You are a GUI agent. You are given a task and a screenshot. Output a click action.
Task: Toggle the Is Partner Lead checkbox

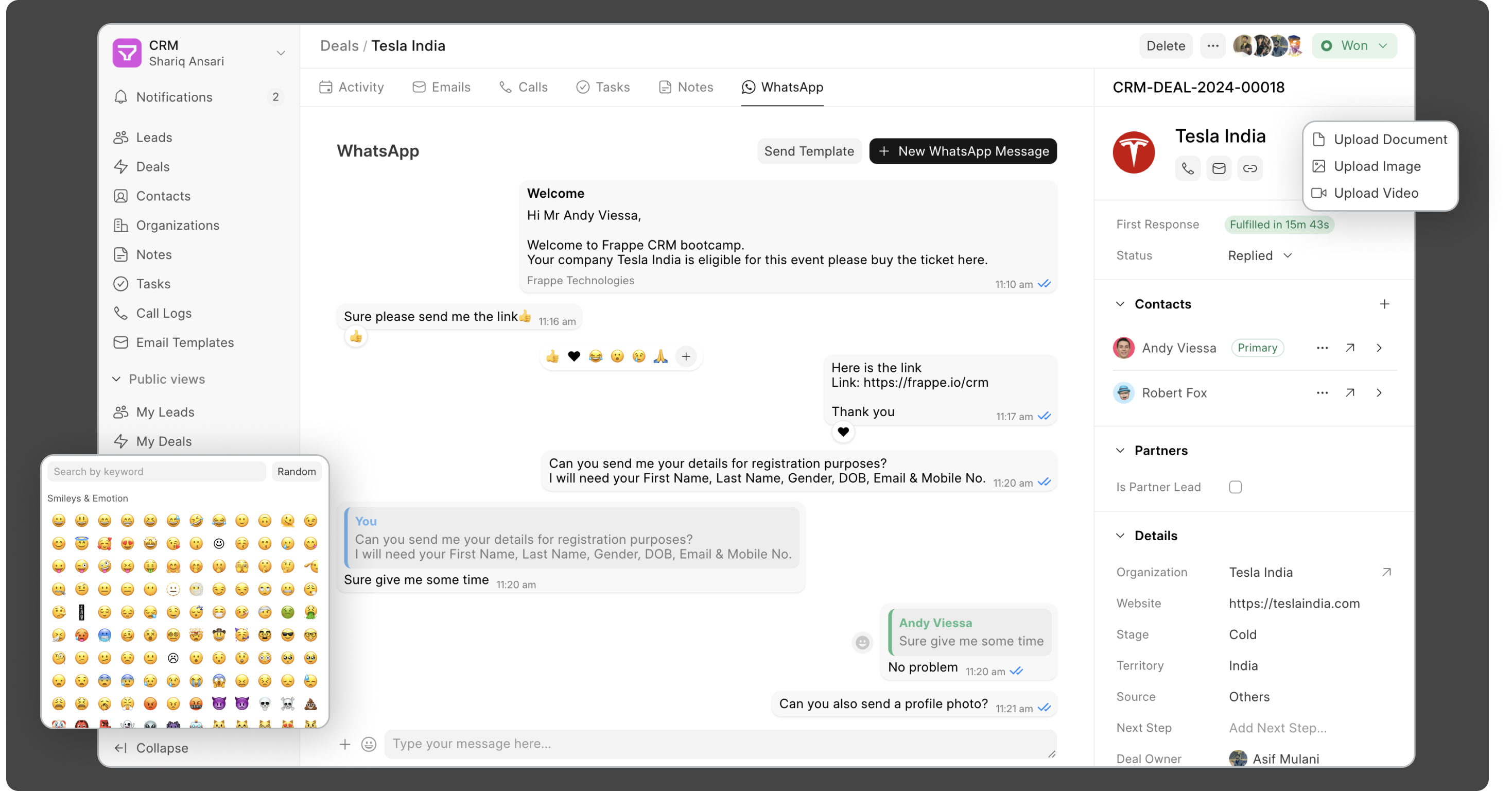[x=1235, y=487]
